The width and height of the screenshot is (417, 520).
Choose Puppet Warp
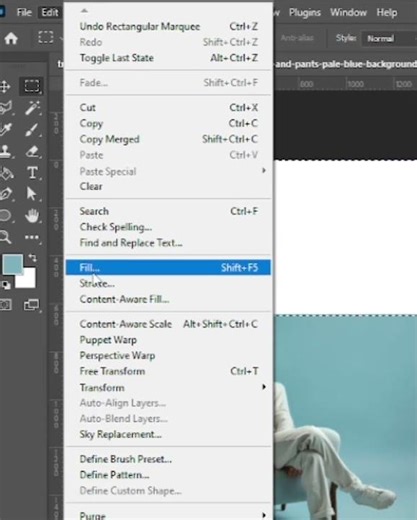pyautogui.click(x=169, y=340)
